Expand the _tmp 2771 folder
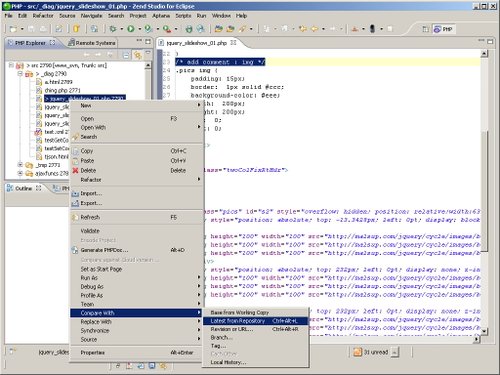This screenshot has height=375, width=500. point(20,165)
